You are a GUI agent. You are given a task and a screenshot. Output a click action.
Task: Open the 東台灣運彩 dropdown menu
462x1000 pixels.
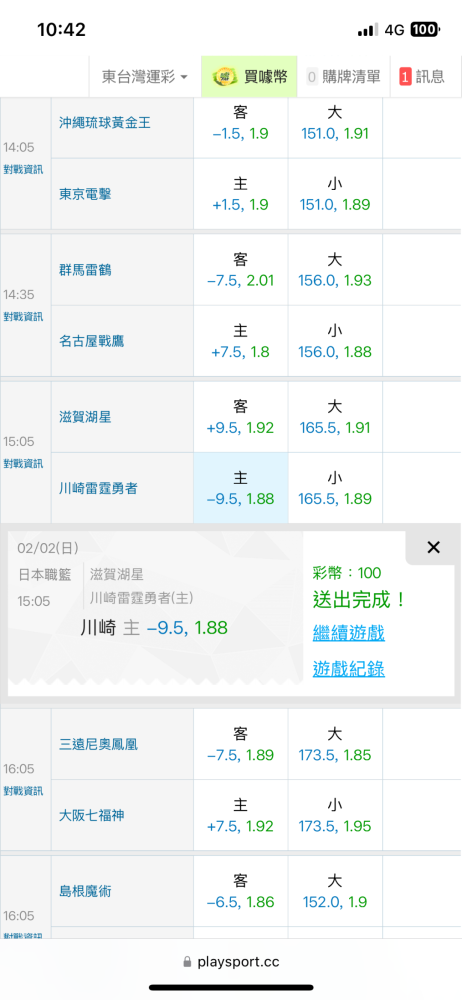[x=145, y=77]
